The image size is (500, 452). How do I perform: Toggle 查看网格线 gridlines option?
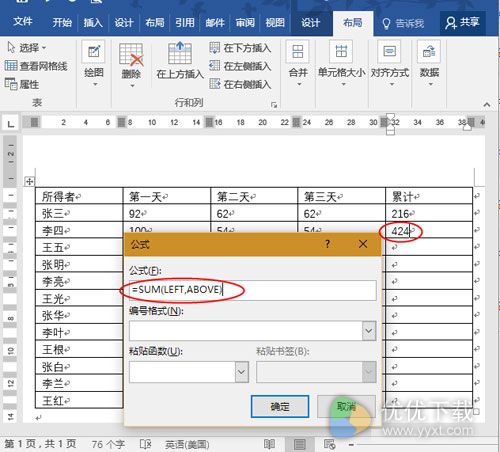tap(36, 66)
